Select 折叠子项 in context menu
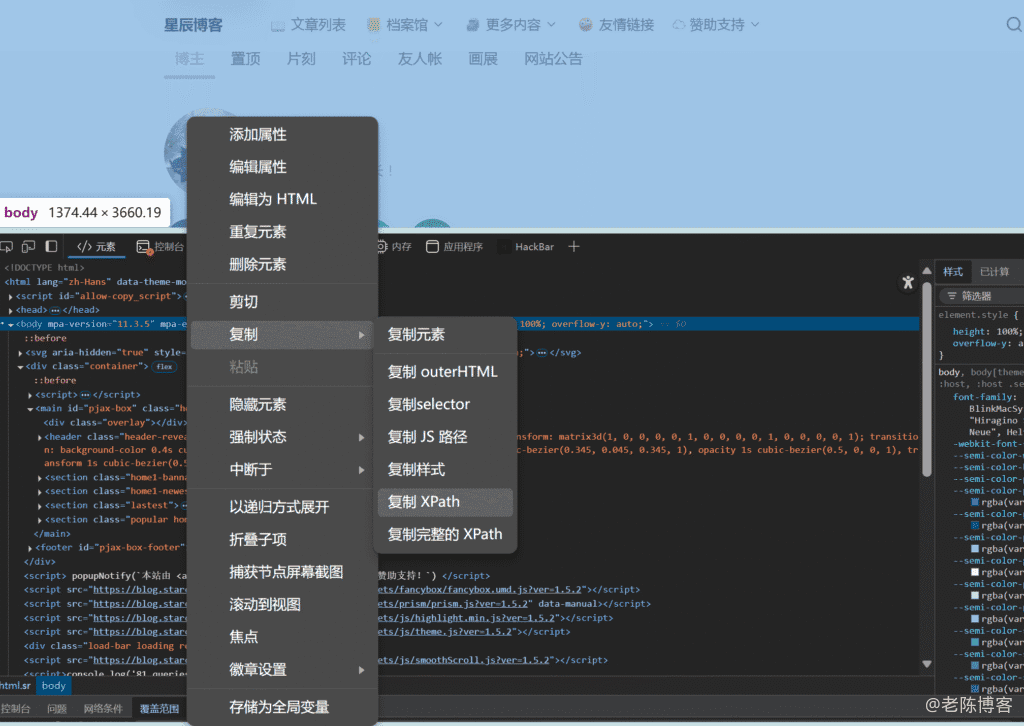 [283, 539]
